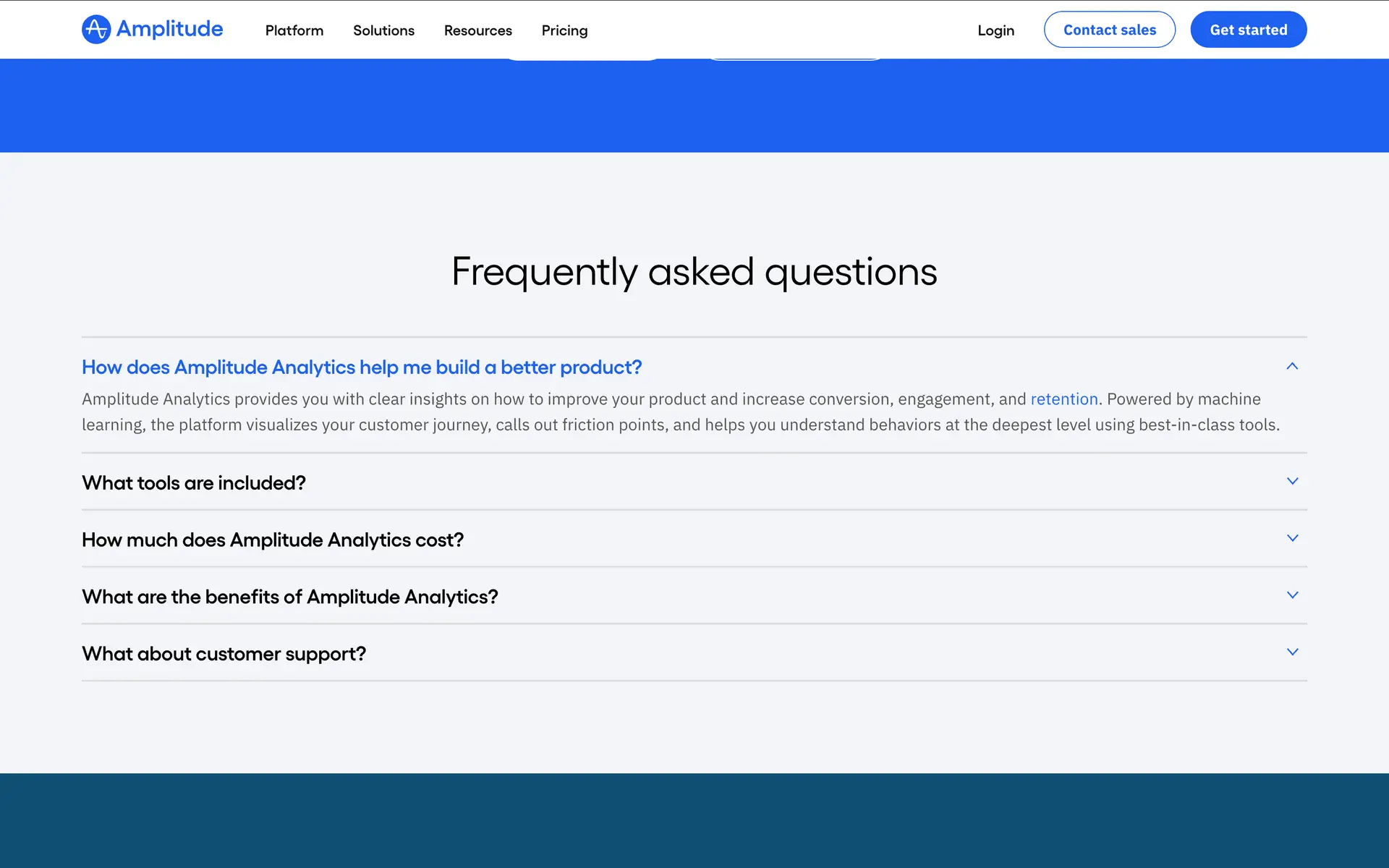Open the Solutions menu
This screenshot has height=868, width=1389.
click(383, 30)
